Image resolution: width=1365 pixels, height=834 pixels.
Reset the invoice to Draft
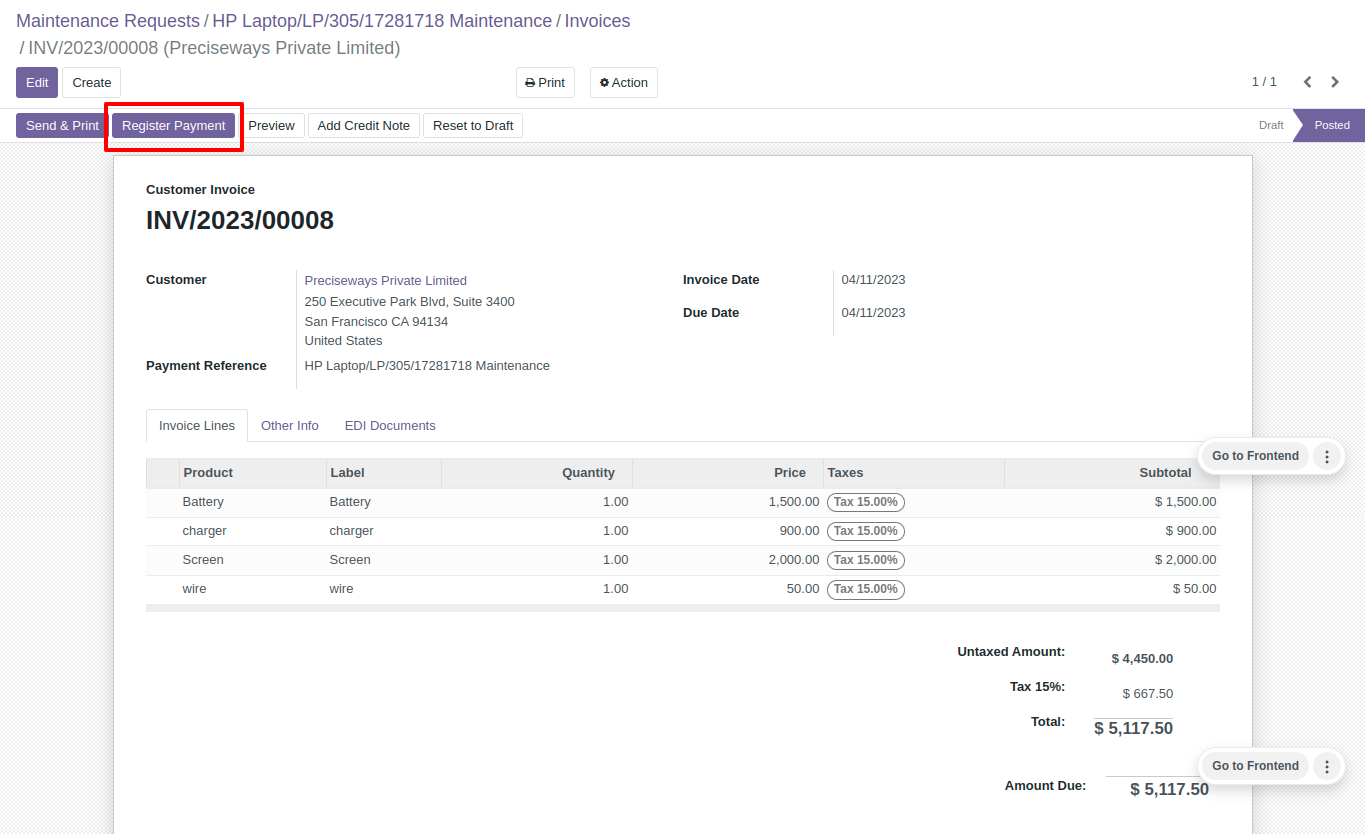tap(473, 126)
